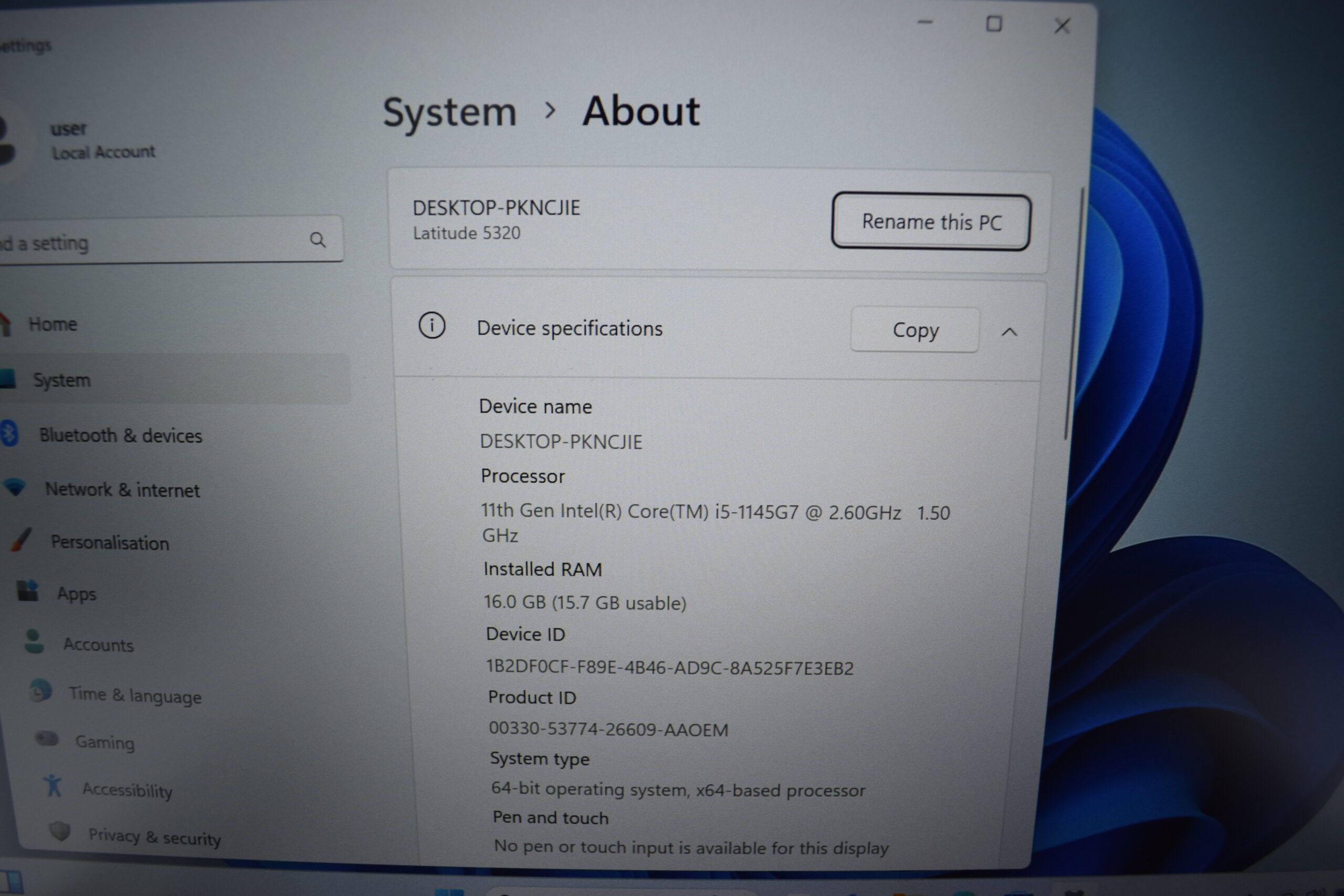The width and height of the screenshot is (1344, 896).
Task: Select the processor description text
Action: pos(715,523)
